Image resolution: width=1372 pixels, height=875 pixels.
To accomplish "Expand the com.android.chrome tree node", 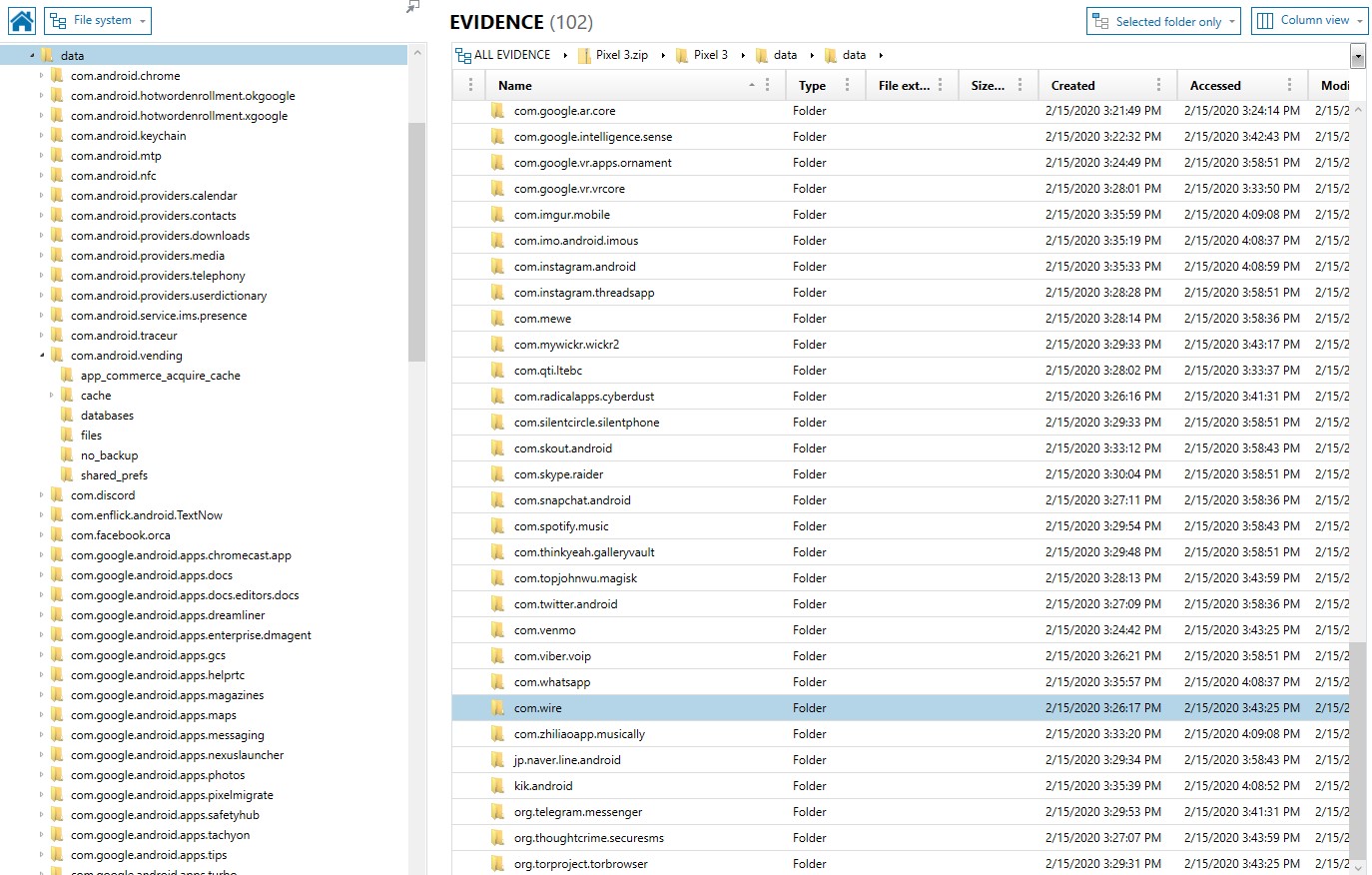I will [x=42, y=76].
